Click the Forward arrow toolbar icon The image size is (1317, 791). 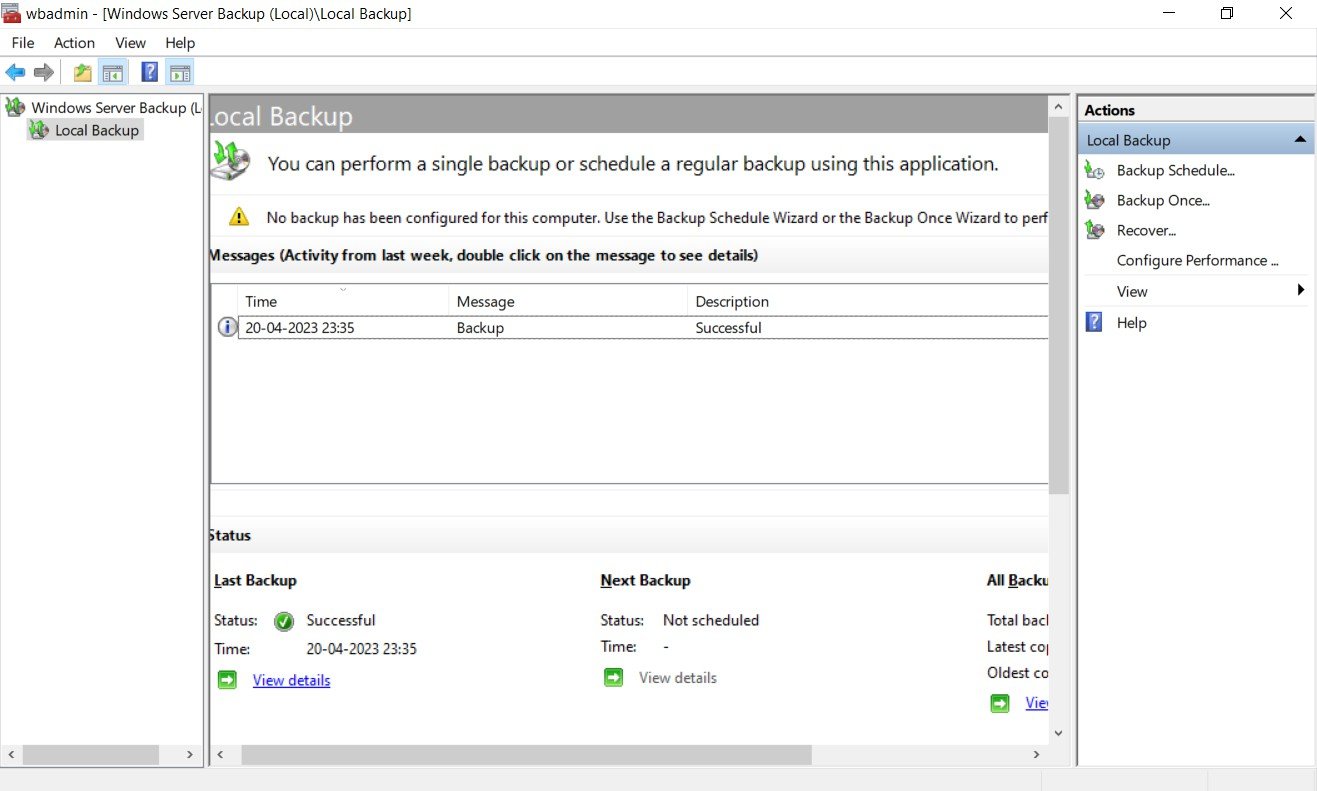click(x=43, y=72)
